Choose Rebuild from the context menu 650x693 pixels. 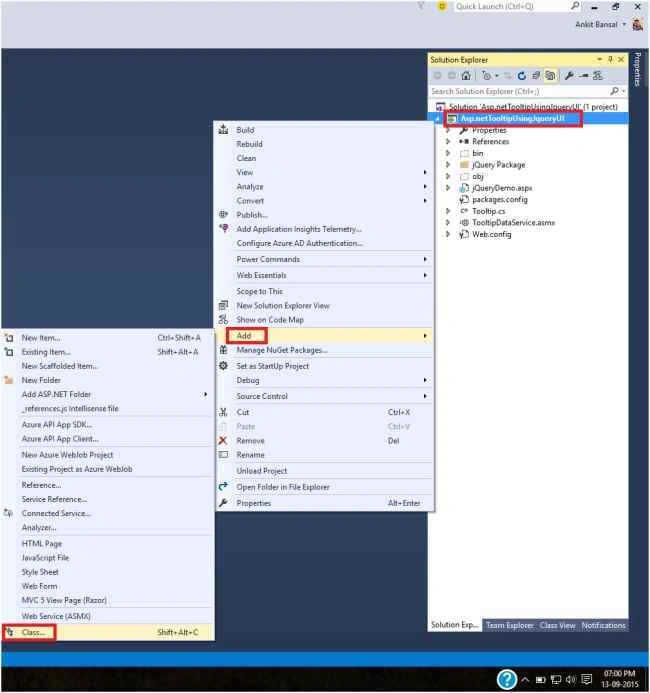[x=249, y=144]
